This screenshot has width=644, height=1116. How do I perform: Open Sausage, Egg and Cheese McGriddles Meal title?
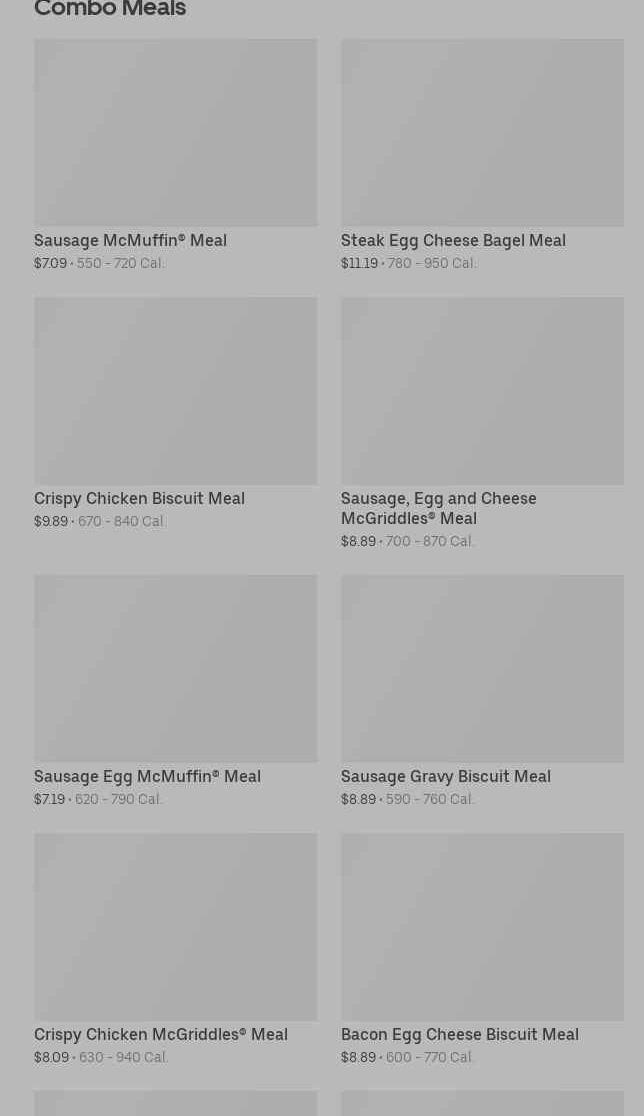(x=438, y=508)
